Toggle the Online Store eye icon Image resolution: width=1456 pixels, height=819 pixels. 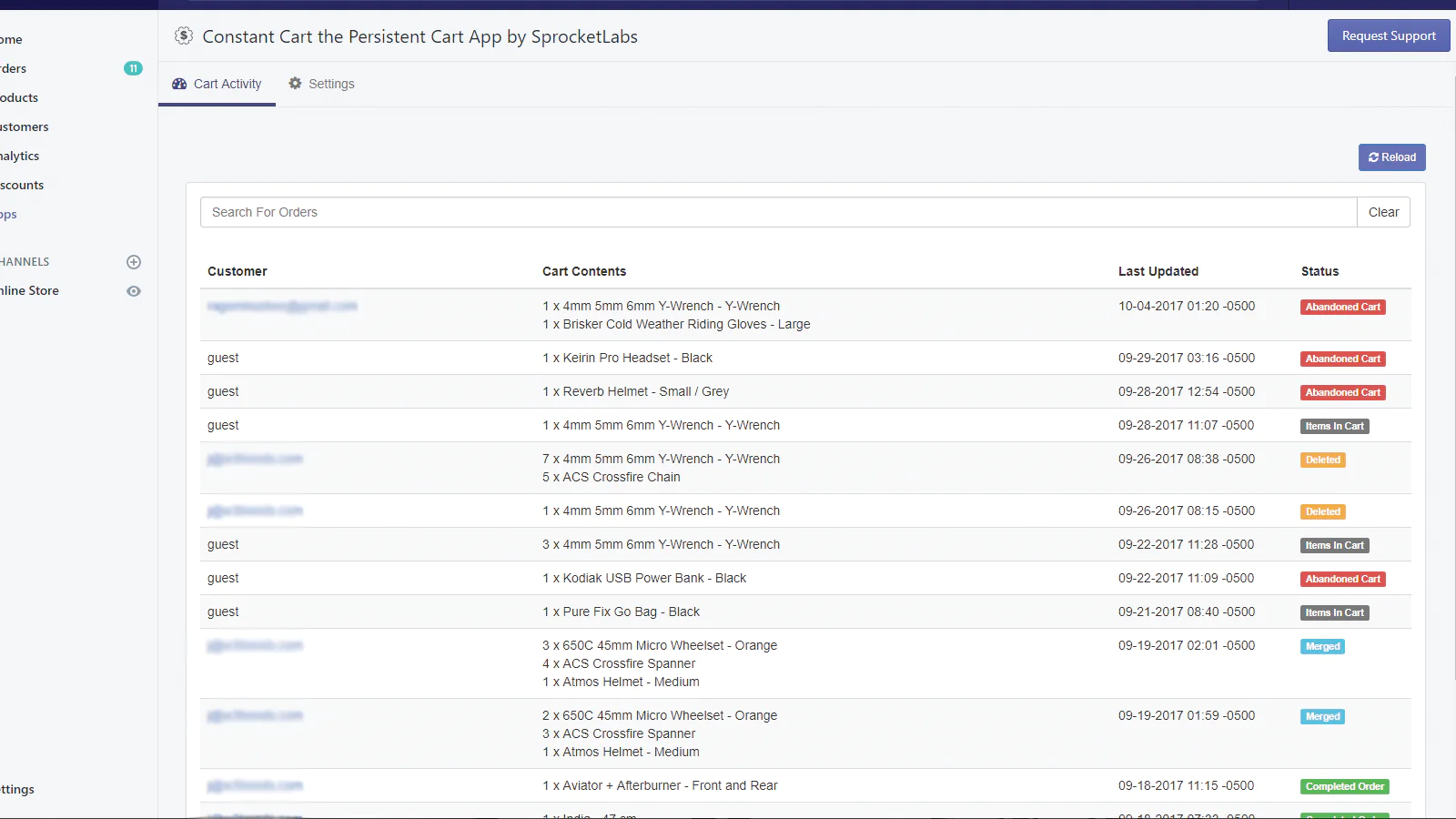point(134,291)
